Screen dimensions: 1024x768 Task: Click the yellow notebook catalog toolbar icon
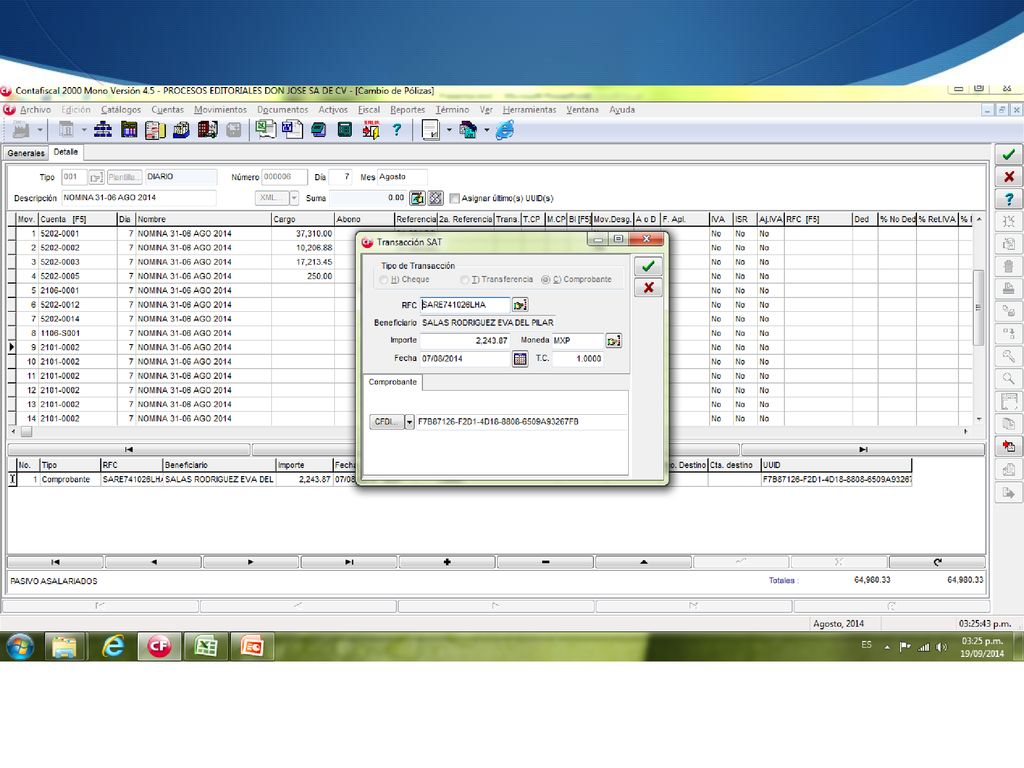coord(155,130)
